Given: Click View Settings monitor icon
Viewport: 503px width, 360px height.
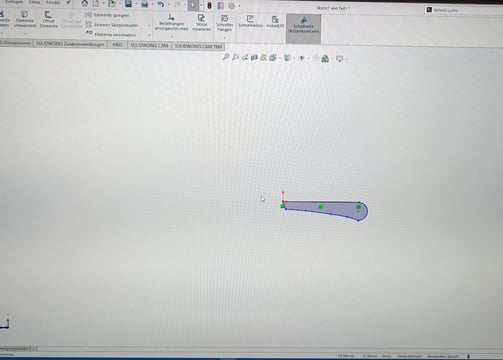Looking at the screenshot, I should click(339, 59).
